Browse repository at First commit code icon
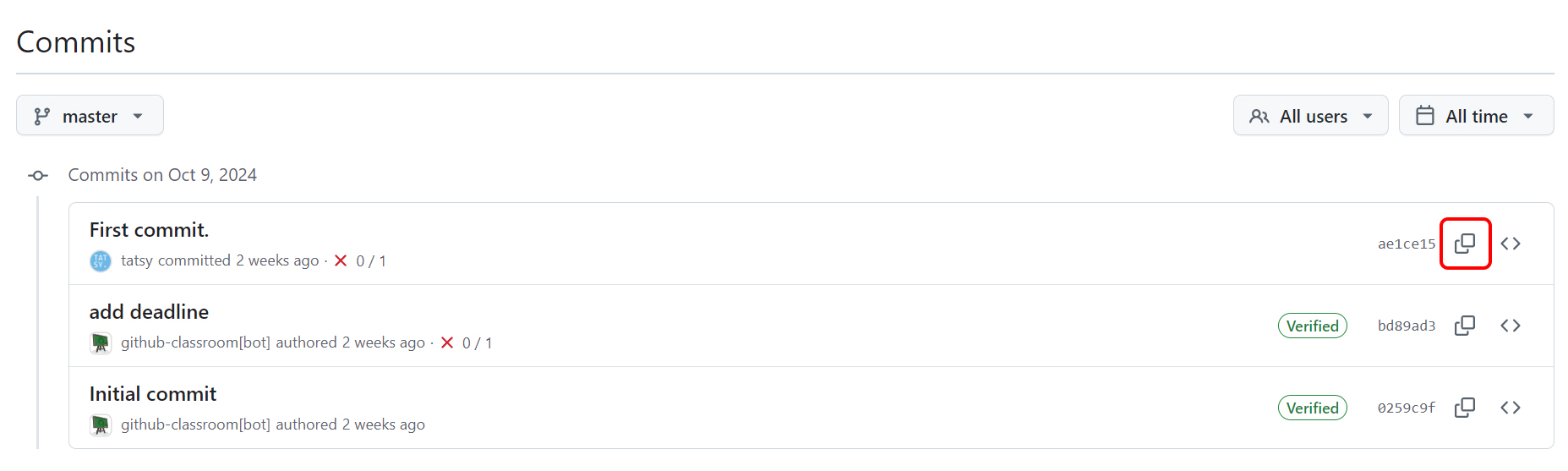The image size is (1568, 471). 1511,244
